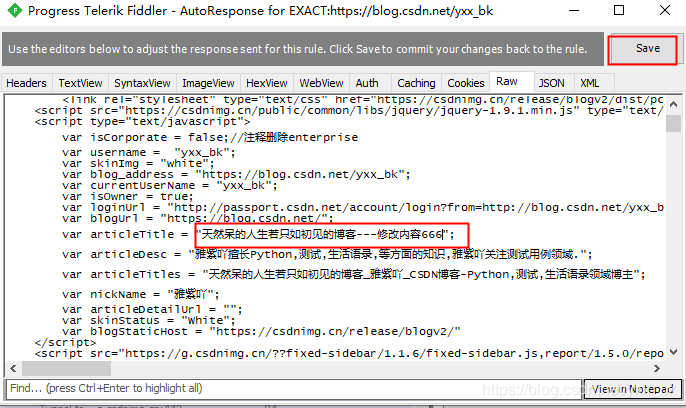Click the 'var articleTitles' line
This screenshot has width=686, height=408.
point(354,274)
